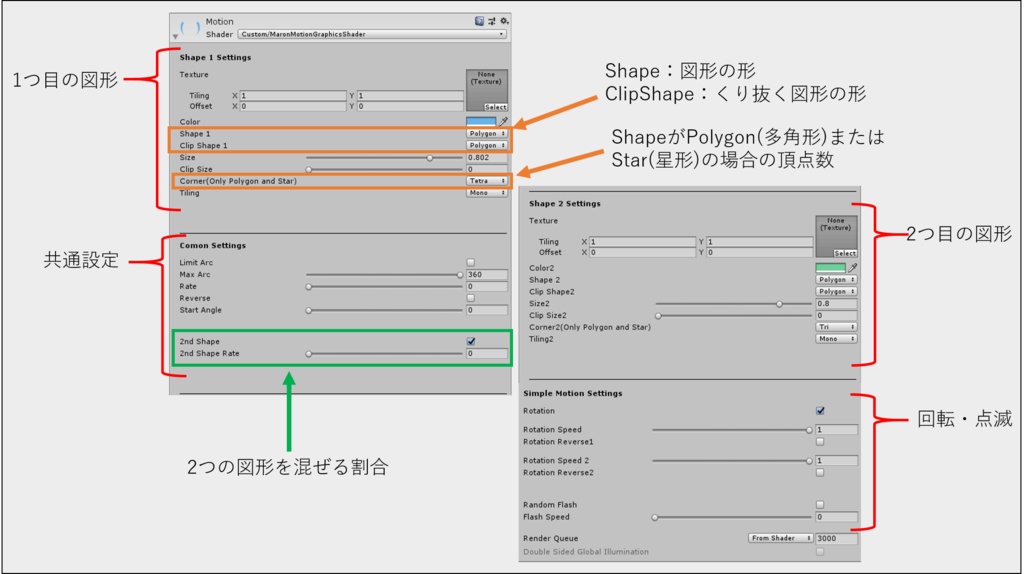The width and height of the screenshot is (1024, 574).
Task: Click 2nd Shape Rate value field
Action: [487, 353]
